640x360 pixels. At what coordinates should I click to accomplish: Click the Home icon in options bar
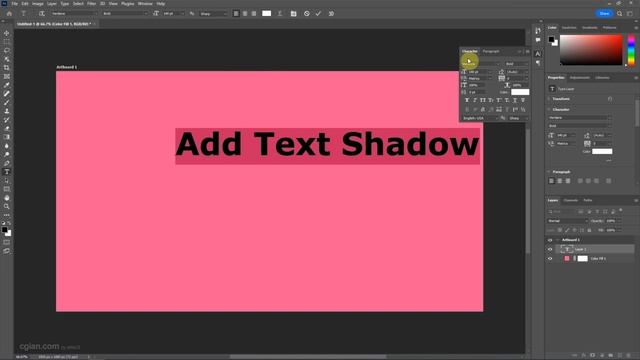coord(9,13)
